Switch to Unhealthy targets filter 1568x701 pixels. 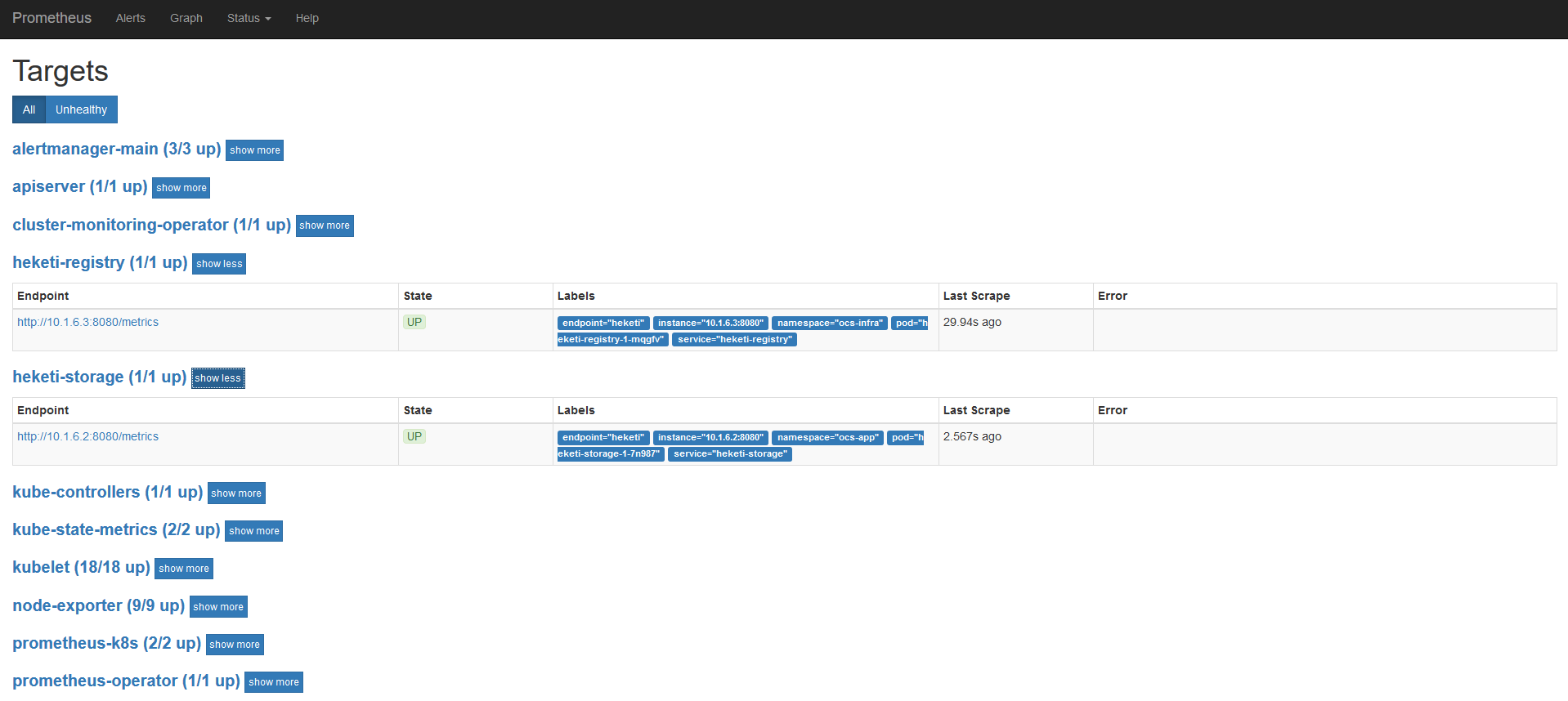(81, 109)
